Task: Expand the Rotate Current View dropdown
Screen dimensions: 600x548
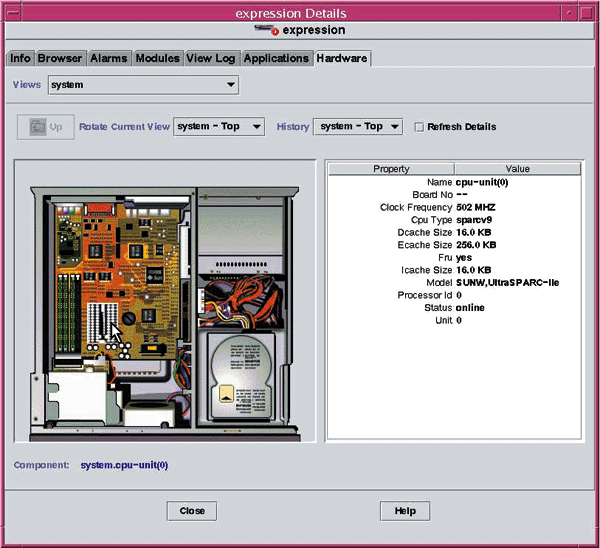Action: [219, 127]
